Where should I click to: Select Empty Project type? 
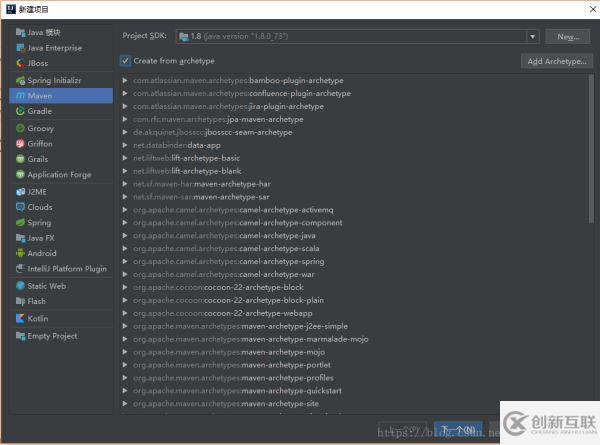(61, 336)
